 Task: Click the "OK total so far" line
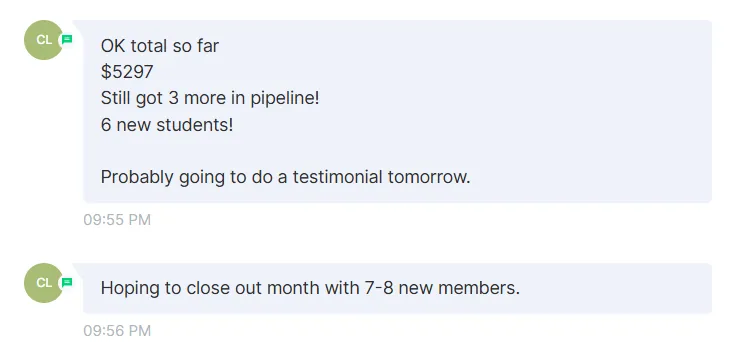[x=159, y=46]
